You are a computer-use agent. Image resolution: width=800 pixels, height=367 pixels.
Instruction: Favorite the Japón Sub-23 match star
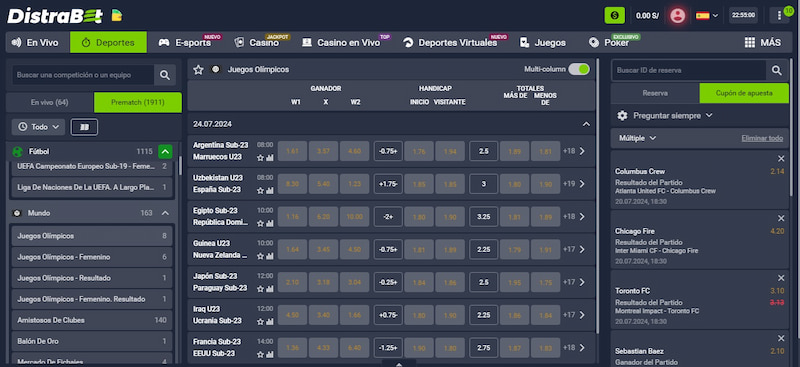[261, 289]
